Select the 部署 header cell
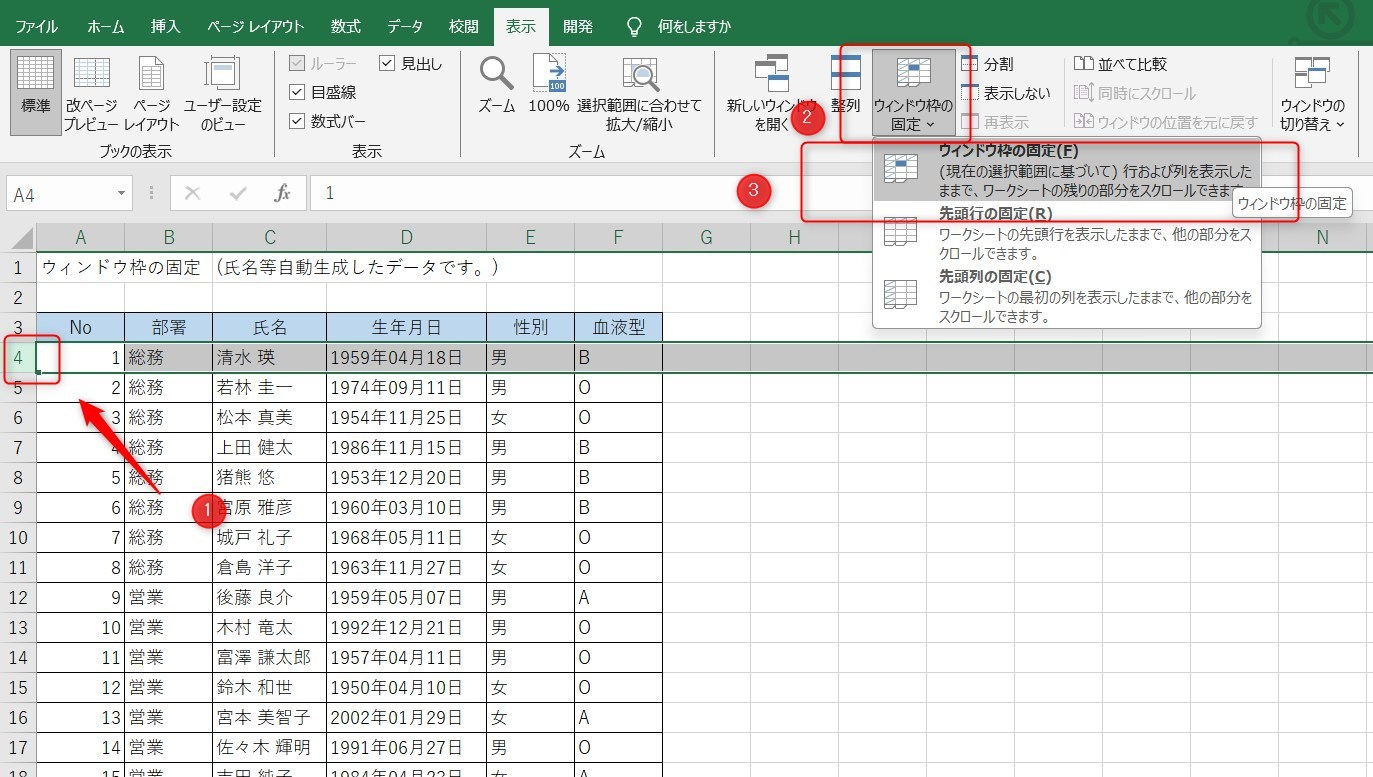This screenshot has width=1373, height=777. (x=168, y=327)
